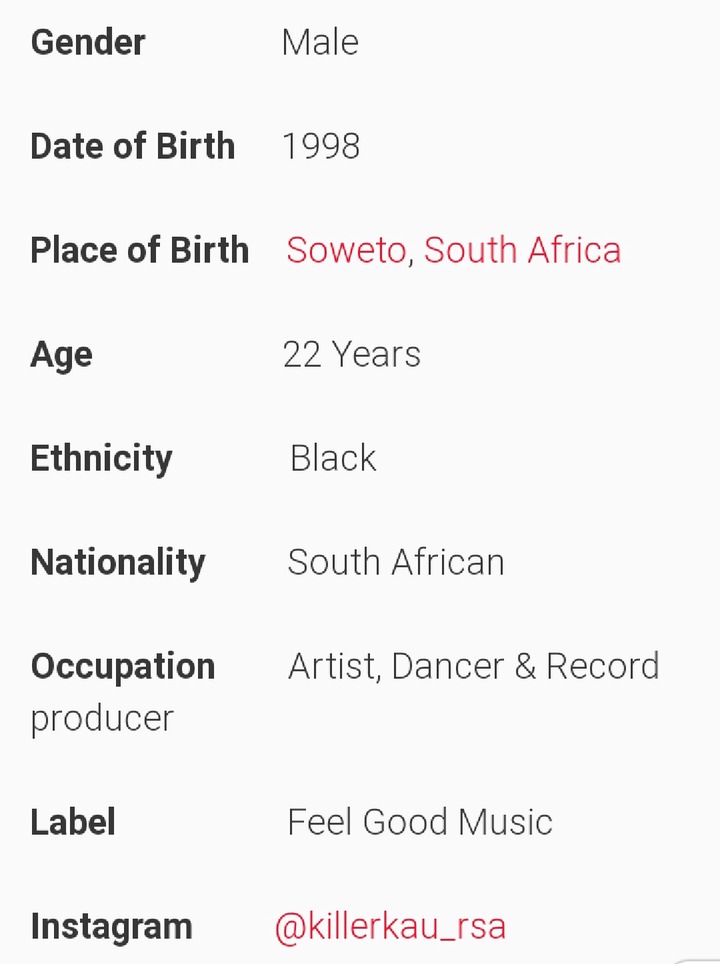Select the Male gender value

[320, 42]
